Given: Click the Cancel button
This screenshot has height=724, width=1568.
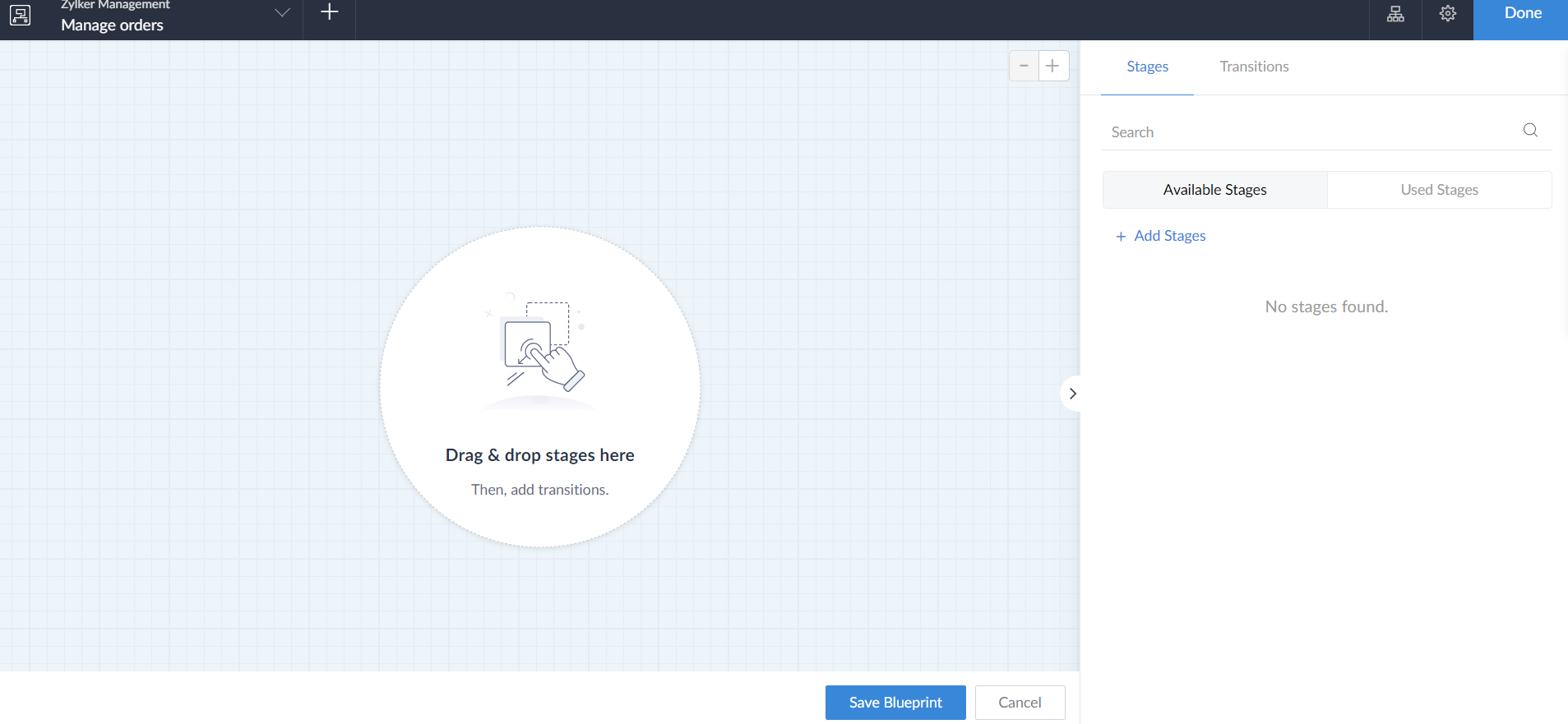Looking at the screenshot, I should point(1020,703).
